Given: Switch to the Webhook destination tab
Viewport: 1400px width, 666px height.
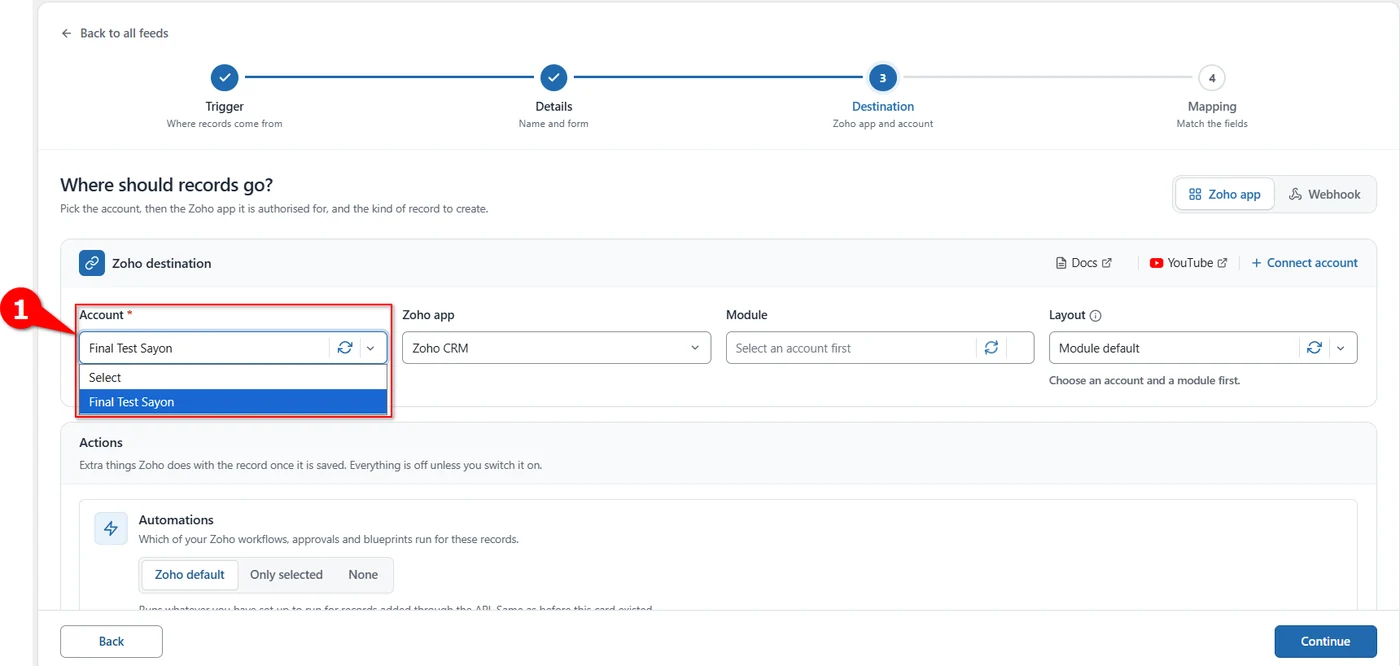Looking at the screenshot, I should (1325, 194).
